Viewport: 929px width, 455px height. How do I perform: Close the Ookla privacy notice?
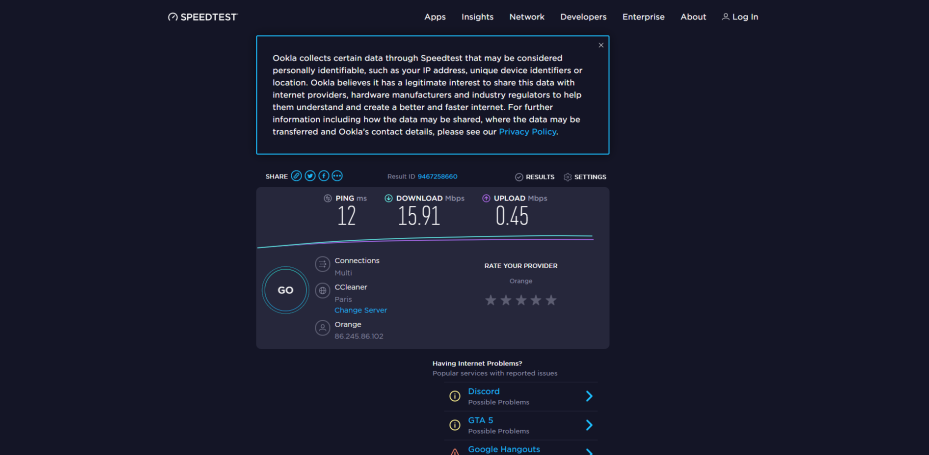[x=601, y=45]
